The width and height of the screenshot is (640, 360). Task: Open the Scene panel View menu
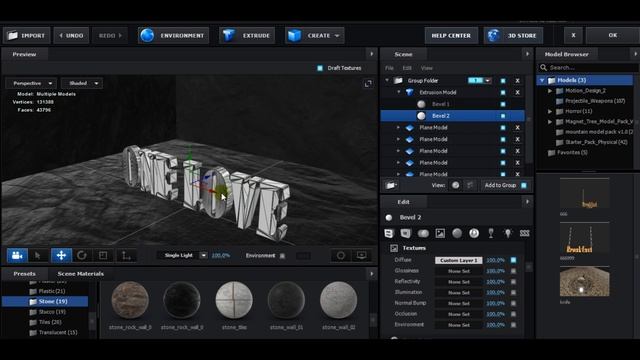pos(426,68)
